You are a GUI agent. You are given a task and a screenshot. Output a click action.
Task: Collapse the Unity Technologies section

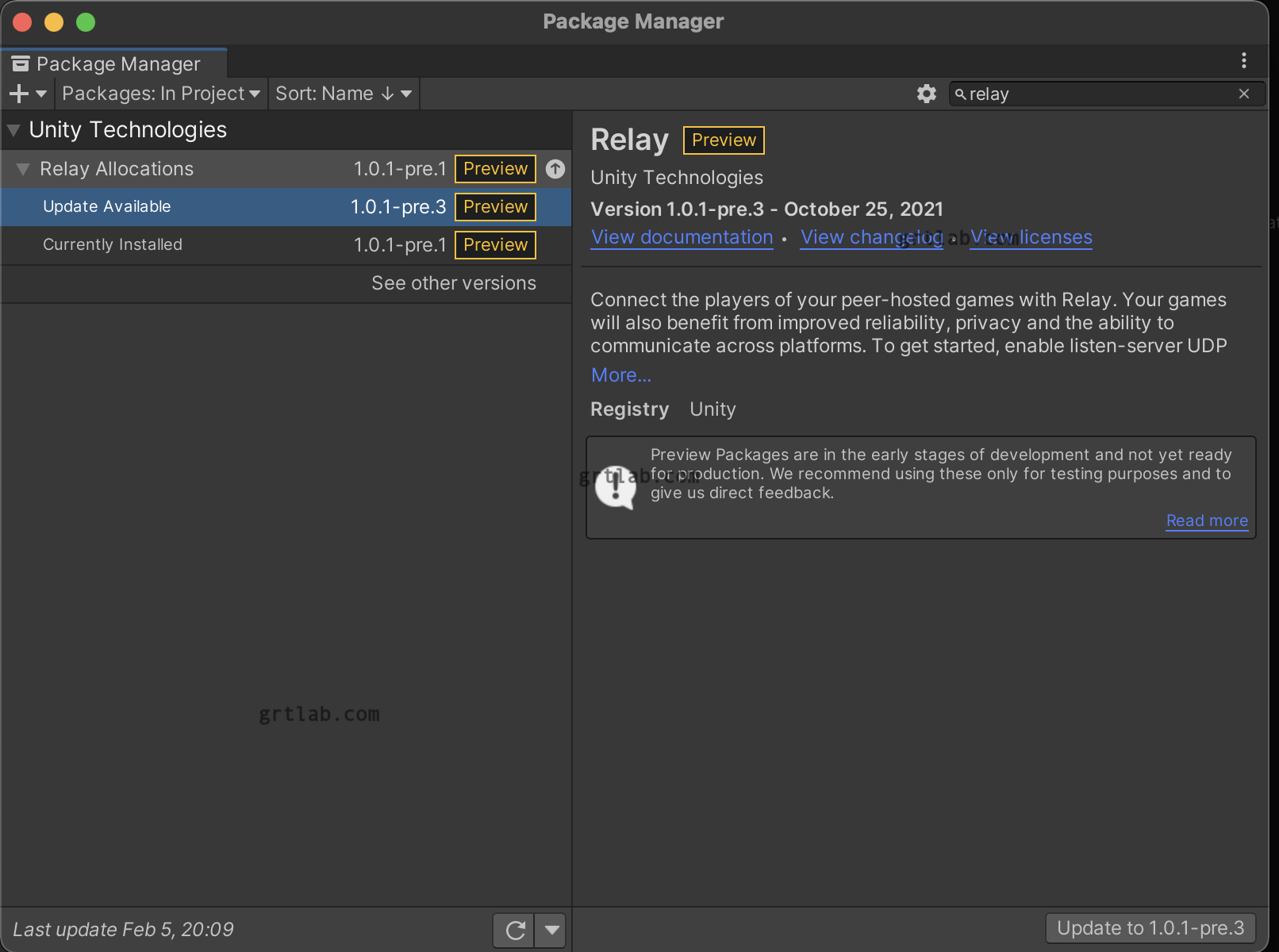(13, 129)
